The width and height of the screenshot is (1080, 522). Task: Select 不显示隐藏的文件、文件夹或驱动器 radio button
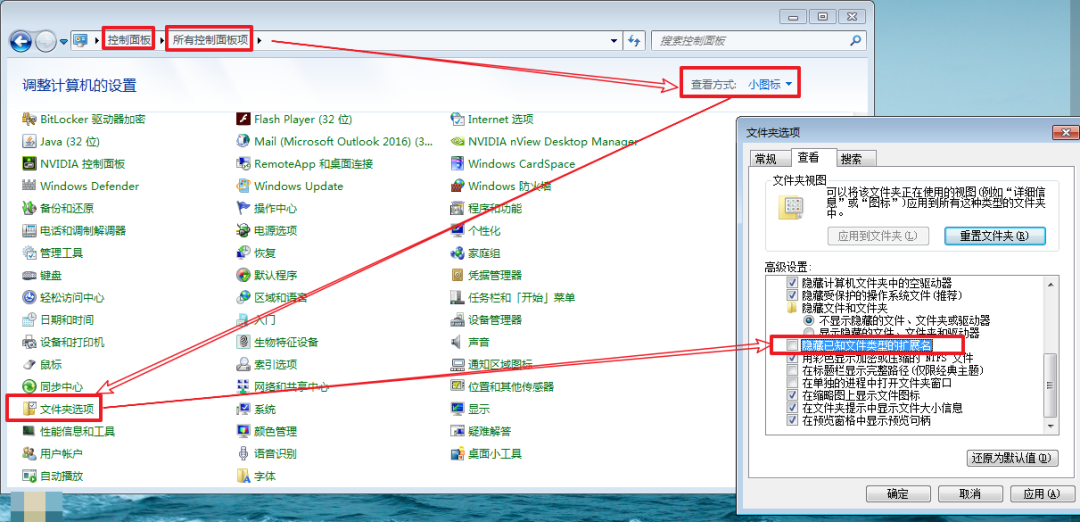(x=809, y=321)
